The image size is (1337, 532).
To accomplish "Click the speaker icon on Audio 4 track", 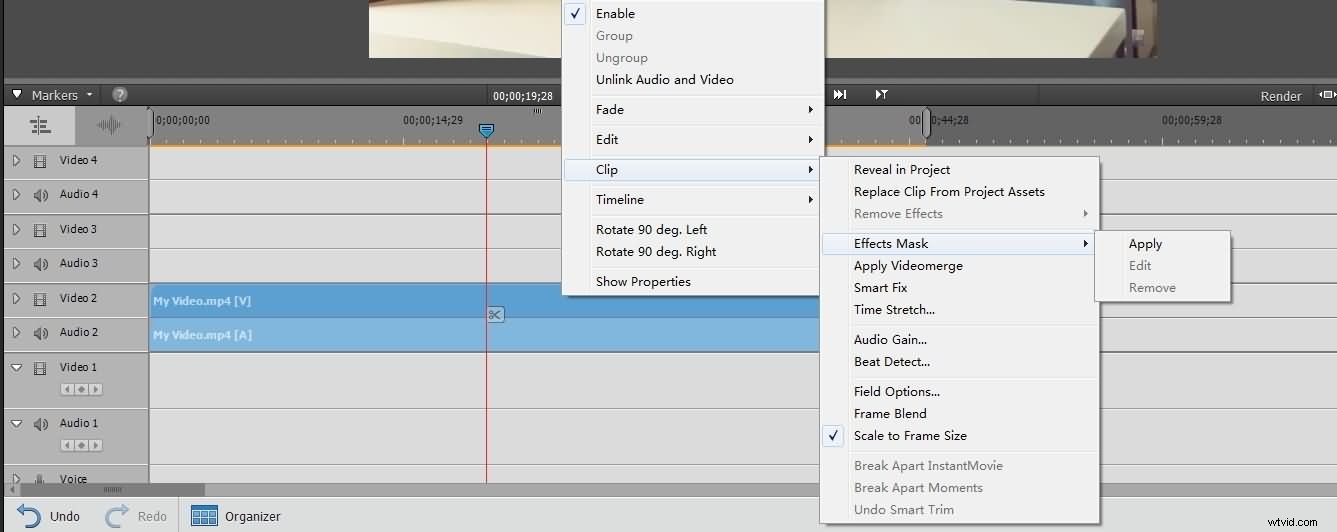I will coord(41,195).
